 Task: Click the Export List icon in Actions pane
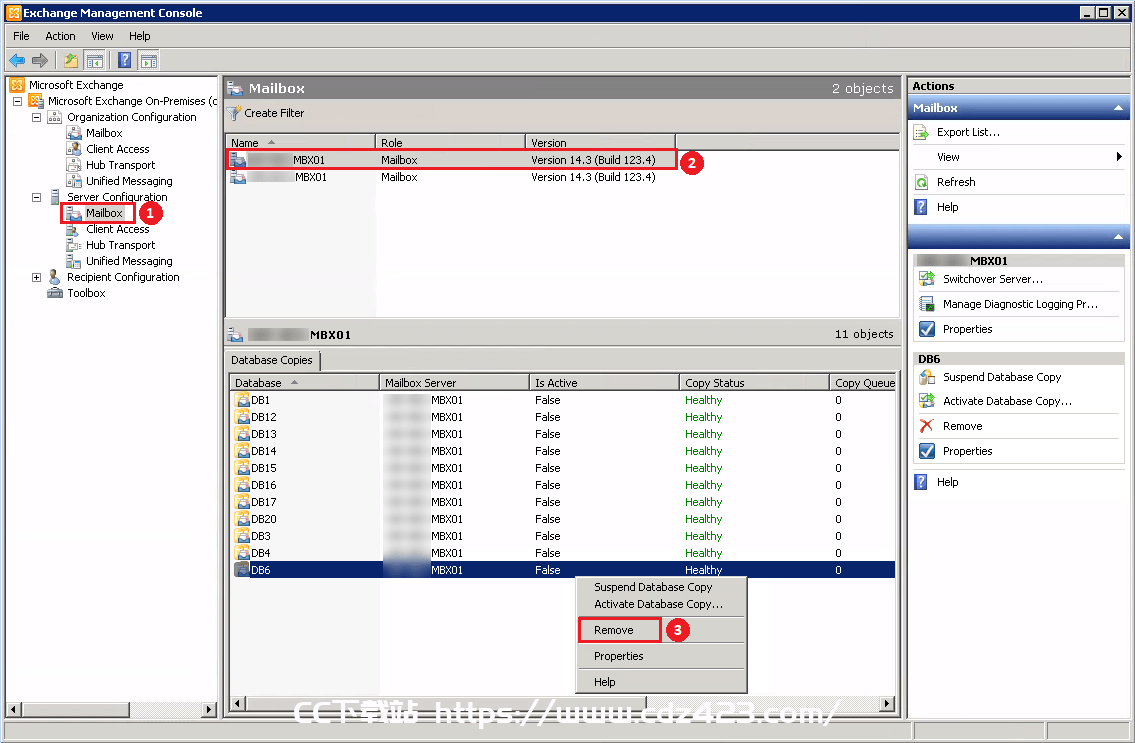(921, 133)
